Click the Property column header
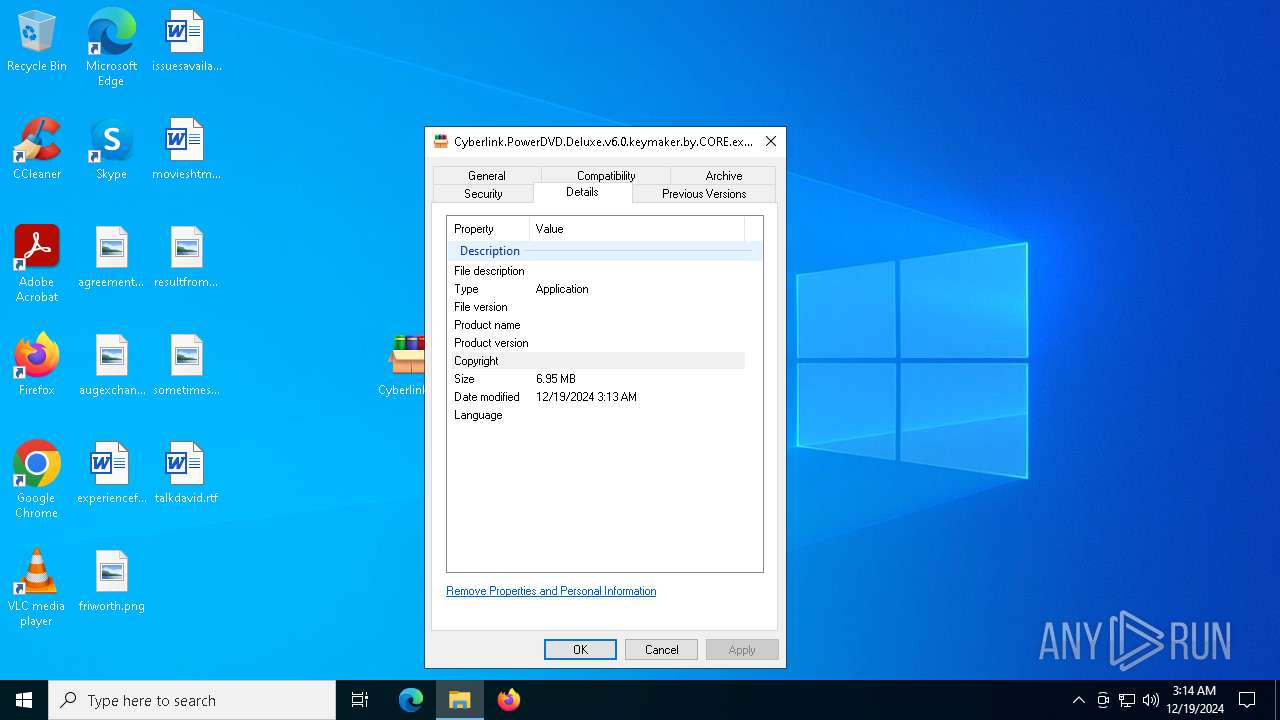This screenshot has width=1280, height=720. (488, 229)
